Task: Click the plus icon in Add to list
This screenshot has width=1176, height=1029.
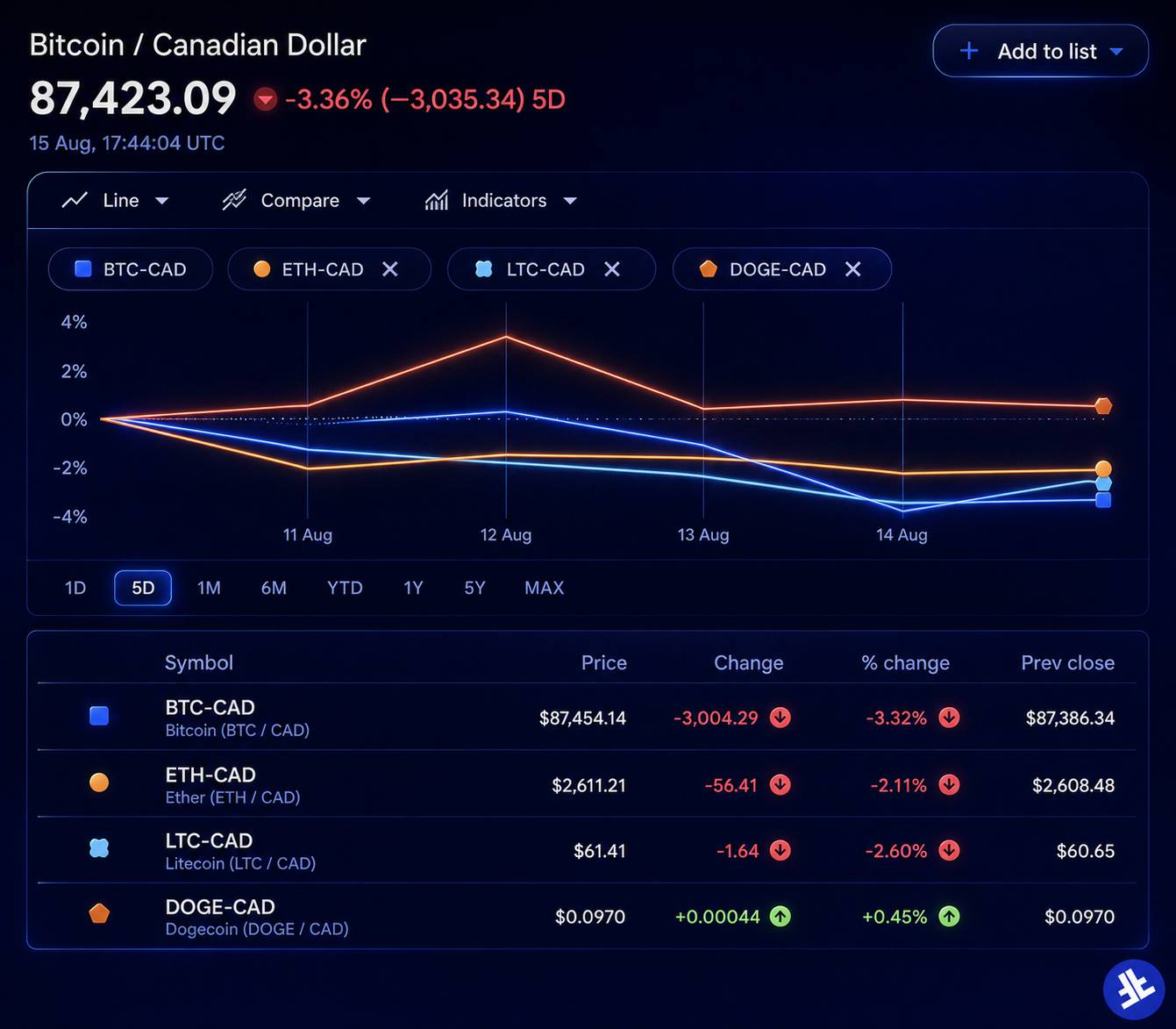Action: [969, 51]
